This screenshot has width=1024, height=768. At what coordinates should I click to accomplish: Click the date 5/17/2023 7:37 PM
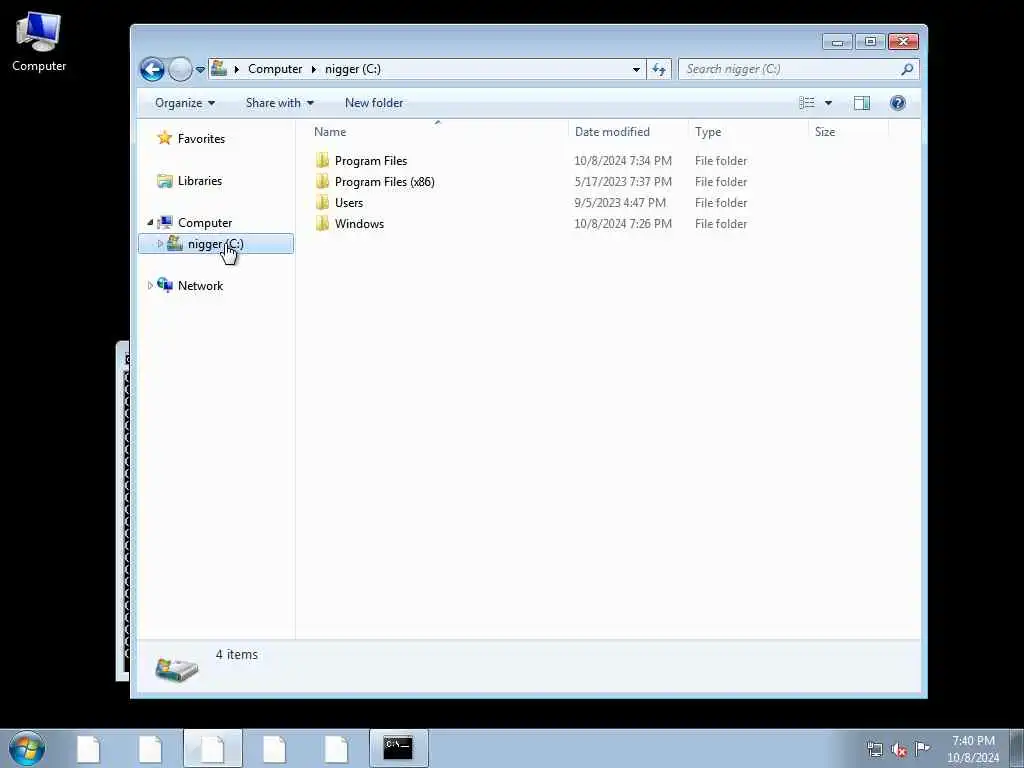pyautogui.click(x=623, y=182)
